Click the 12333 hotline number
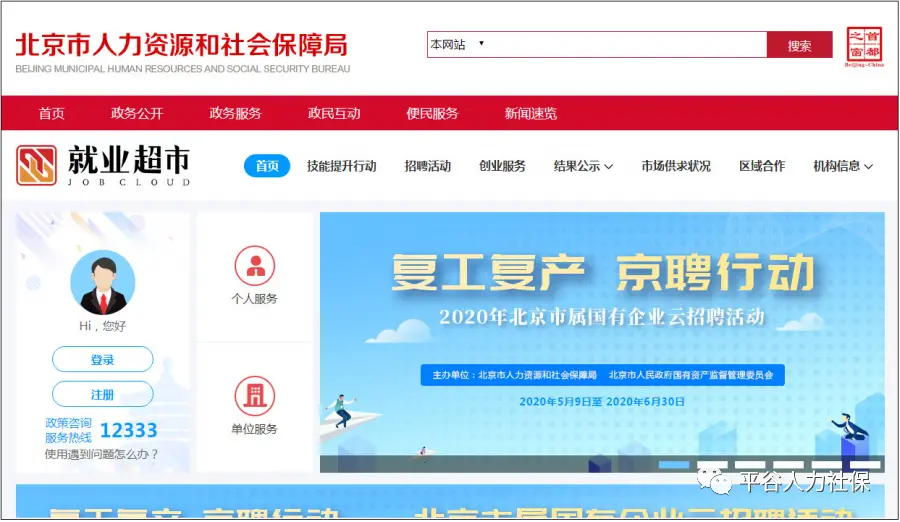 tap(129, 430)
